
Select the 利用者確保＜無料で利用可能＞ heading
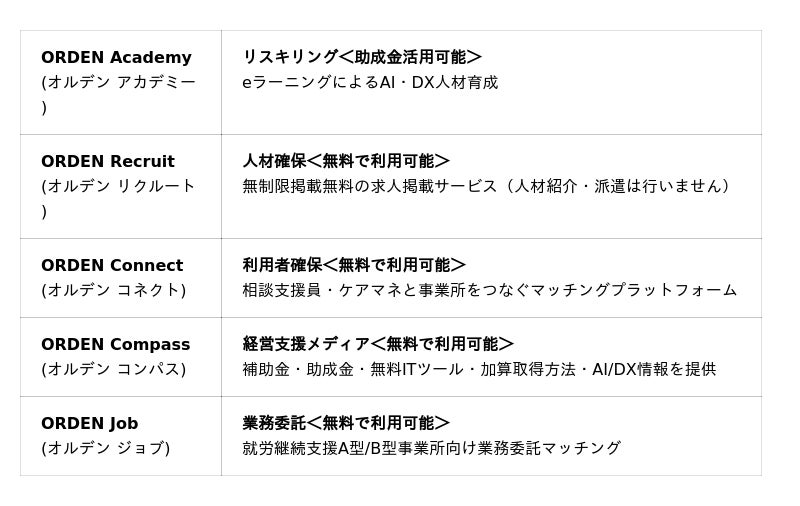[353, 265]
